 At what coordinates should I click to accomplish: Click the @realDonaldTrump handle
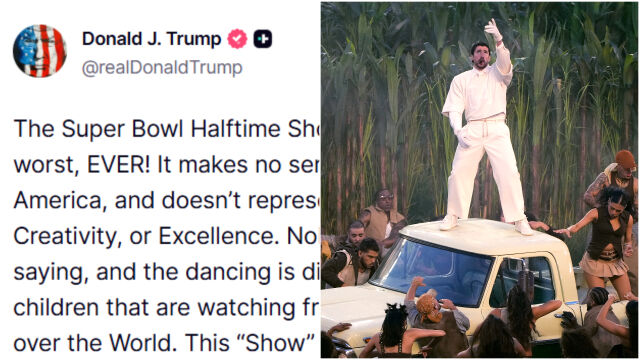click(x=162, y=67)
